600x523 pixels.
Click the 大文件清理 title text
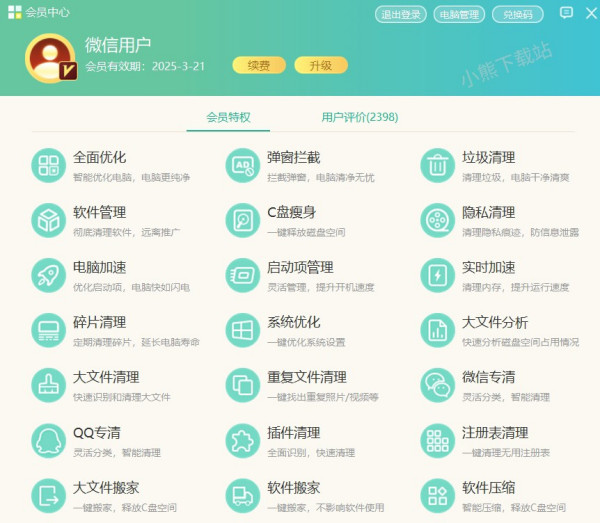[106, 377]
